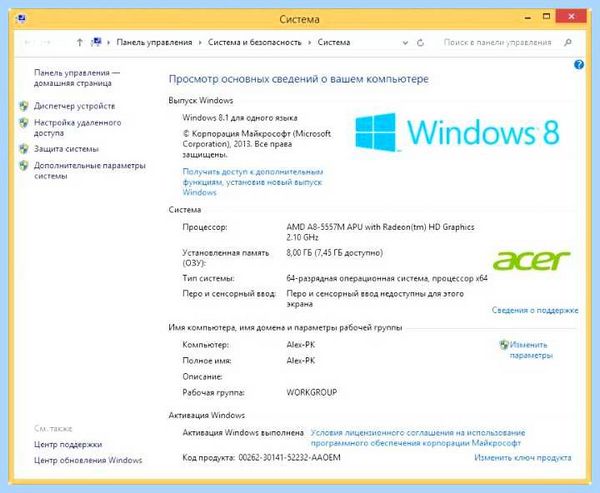Viewport: 600px width, 493px height.
Task: Open Microsoft license terms link
Action: [417, 438]
